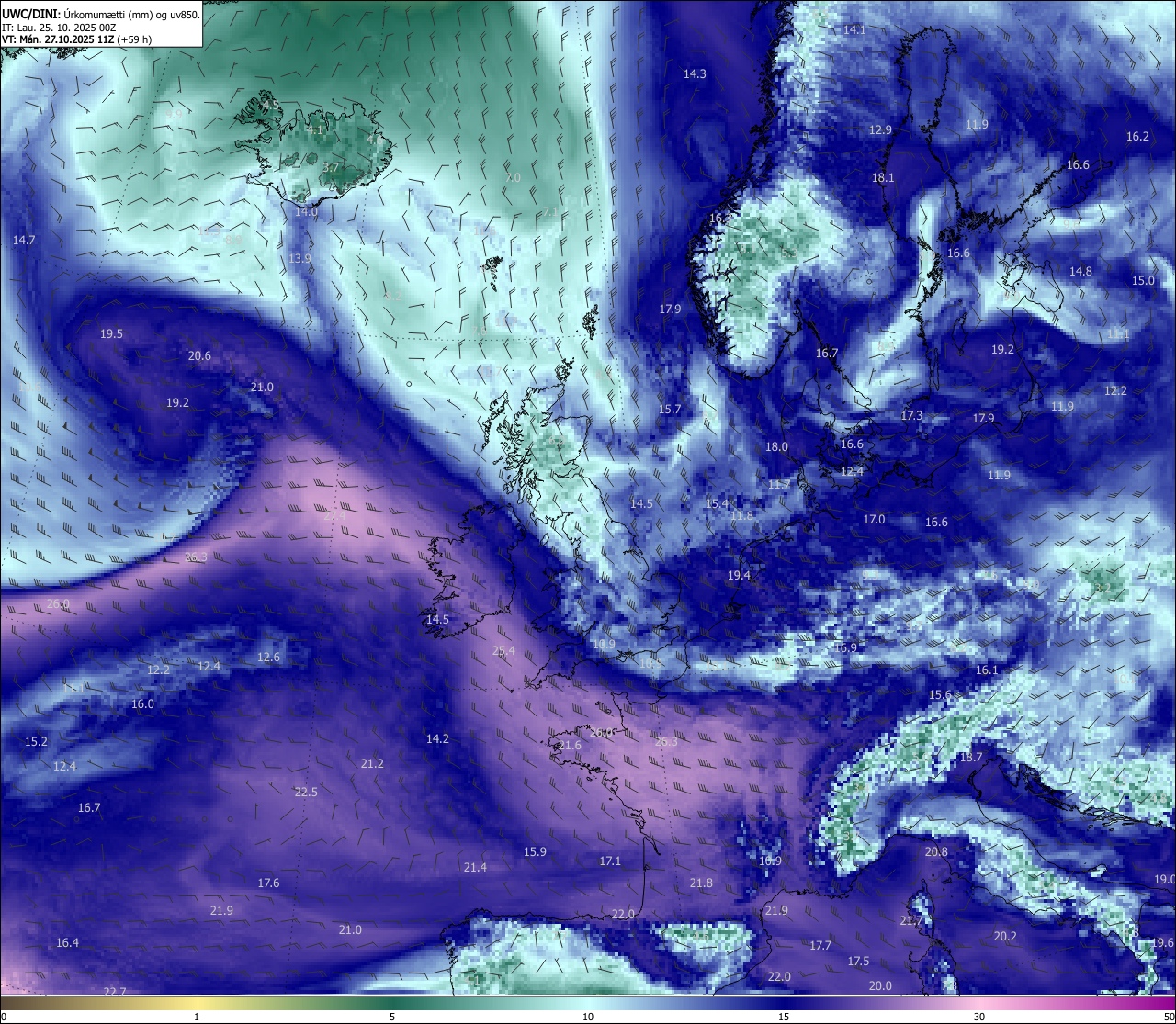Click the 25.4 value near Cornwall
This screenshot has width=1176, height=1024.
coord(503,651)
